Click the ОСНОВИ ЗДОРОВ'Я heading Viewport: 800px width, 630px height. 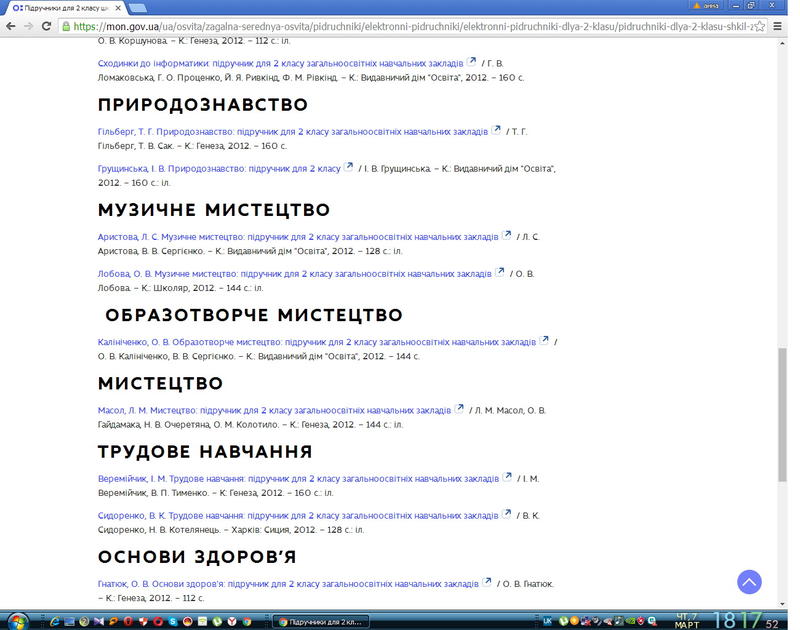[x=197, y=557]
